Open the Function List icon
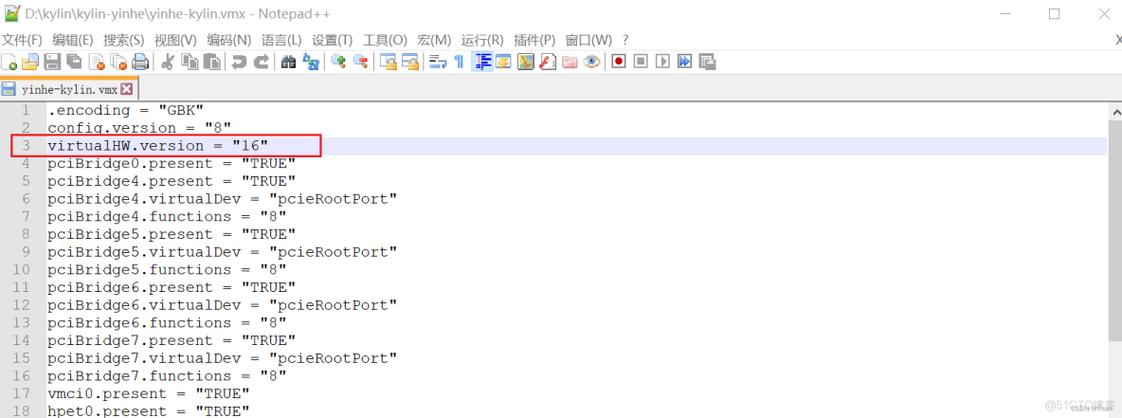Screen dimensions: 1122x418 coord(547,62)
